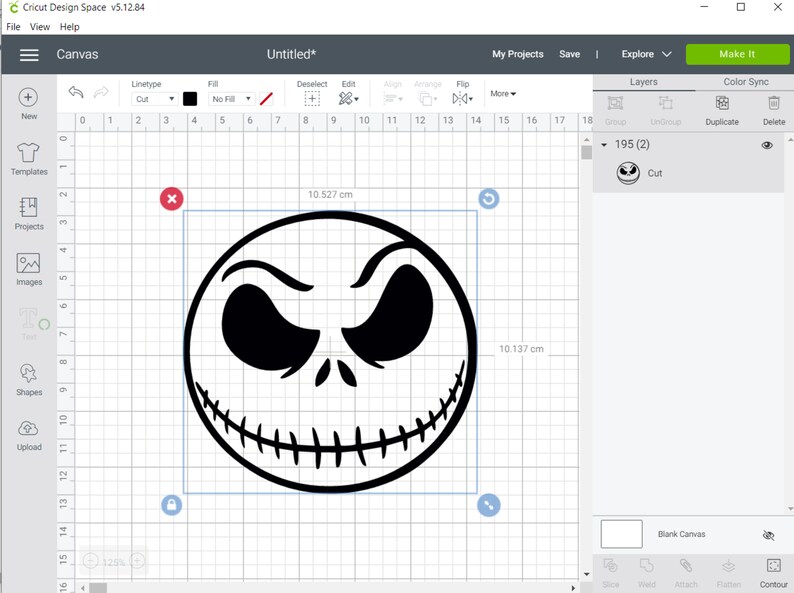The image size is (794, 593).
Task: Switch to the Color Sync tab
Action: tap(745, 82)
